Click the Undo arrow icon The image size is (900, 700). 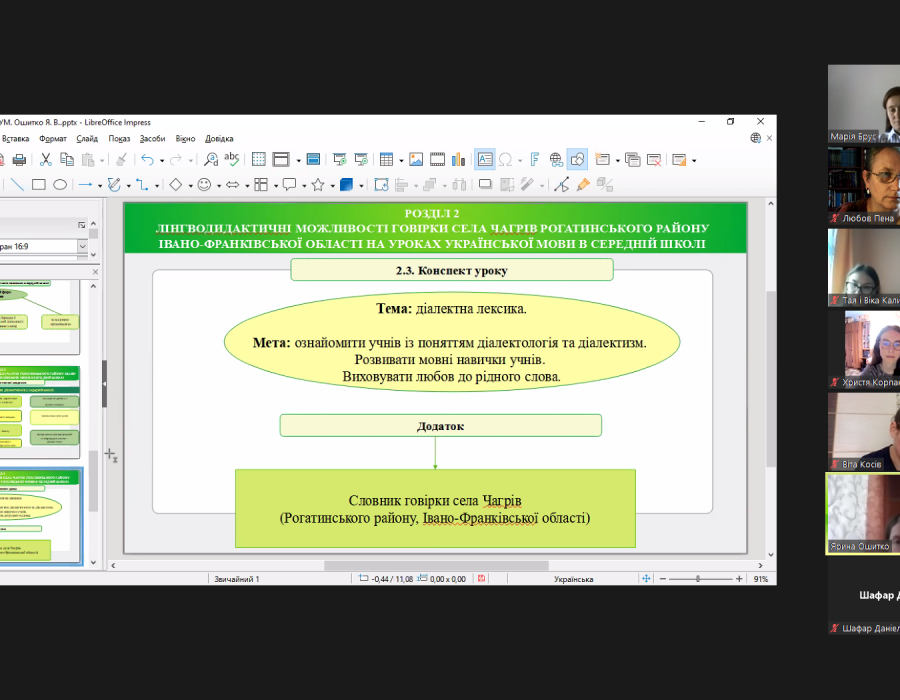tap(147, 159)
